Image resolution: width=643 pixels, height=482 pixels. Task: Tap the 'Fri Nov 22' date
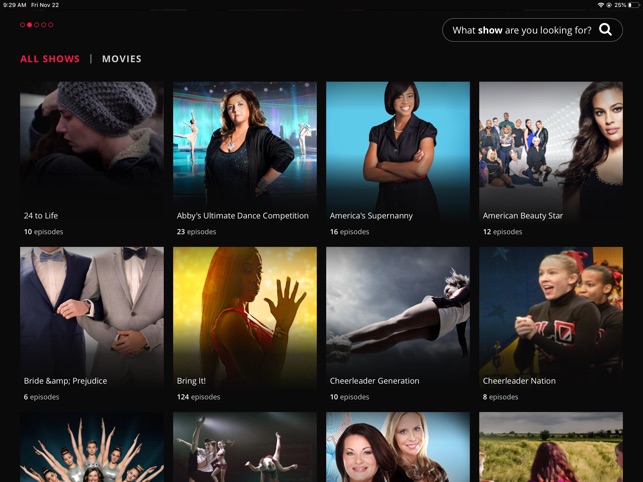point(45,5)
